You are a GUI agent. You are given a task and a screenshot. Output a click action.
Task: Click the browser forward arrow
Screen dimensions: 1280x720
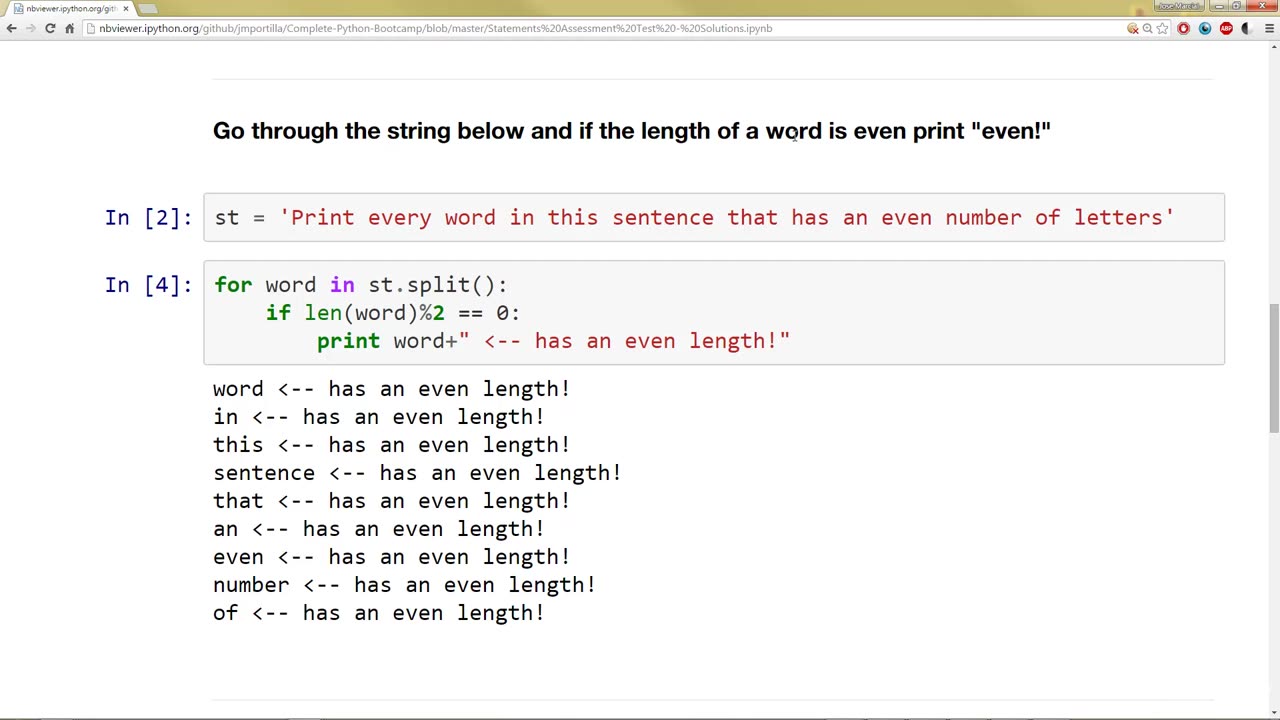[x=30, y=28]
